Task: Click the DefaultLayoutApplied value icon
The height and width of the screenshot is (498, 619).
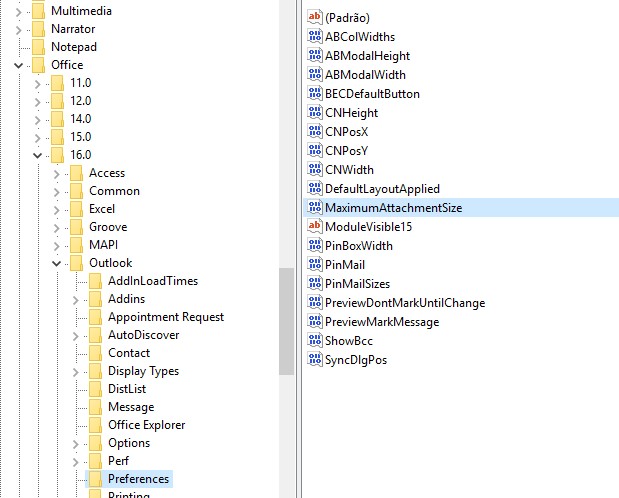Action: click(x=315, y=188)
